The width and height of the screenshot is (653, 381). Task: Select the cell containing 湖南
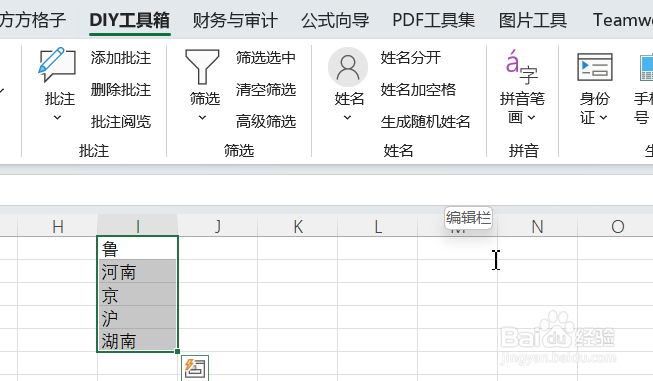click(x=137, y=340)
